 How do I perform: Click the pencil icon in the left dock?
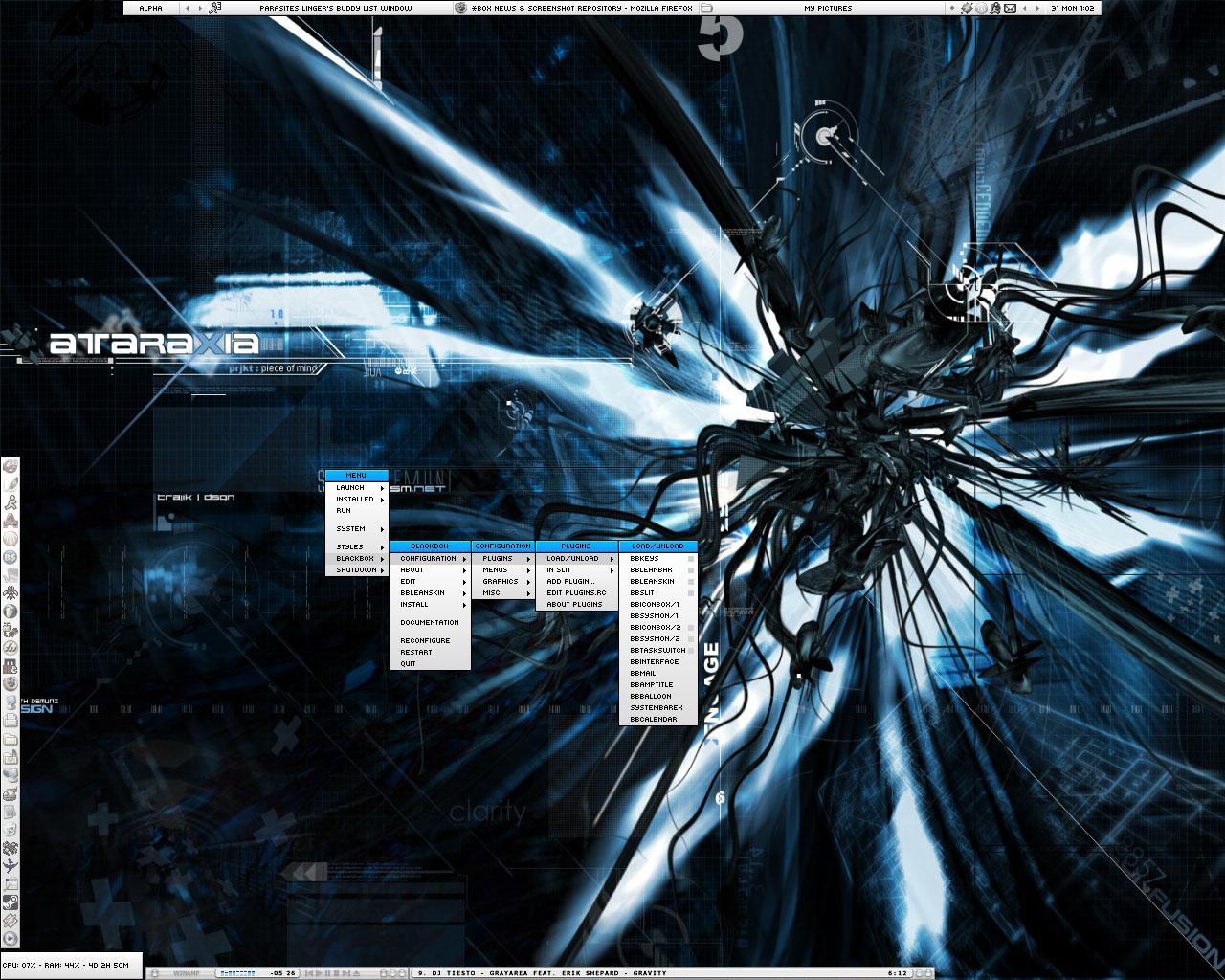click(x=10, y=484)
